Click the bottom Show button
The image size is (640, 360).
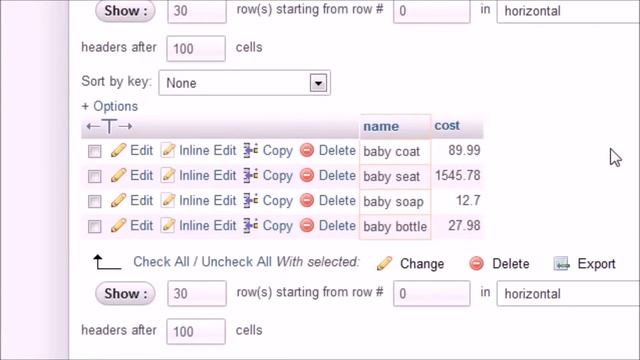pos(125,293)
